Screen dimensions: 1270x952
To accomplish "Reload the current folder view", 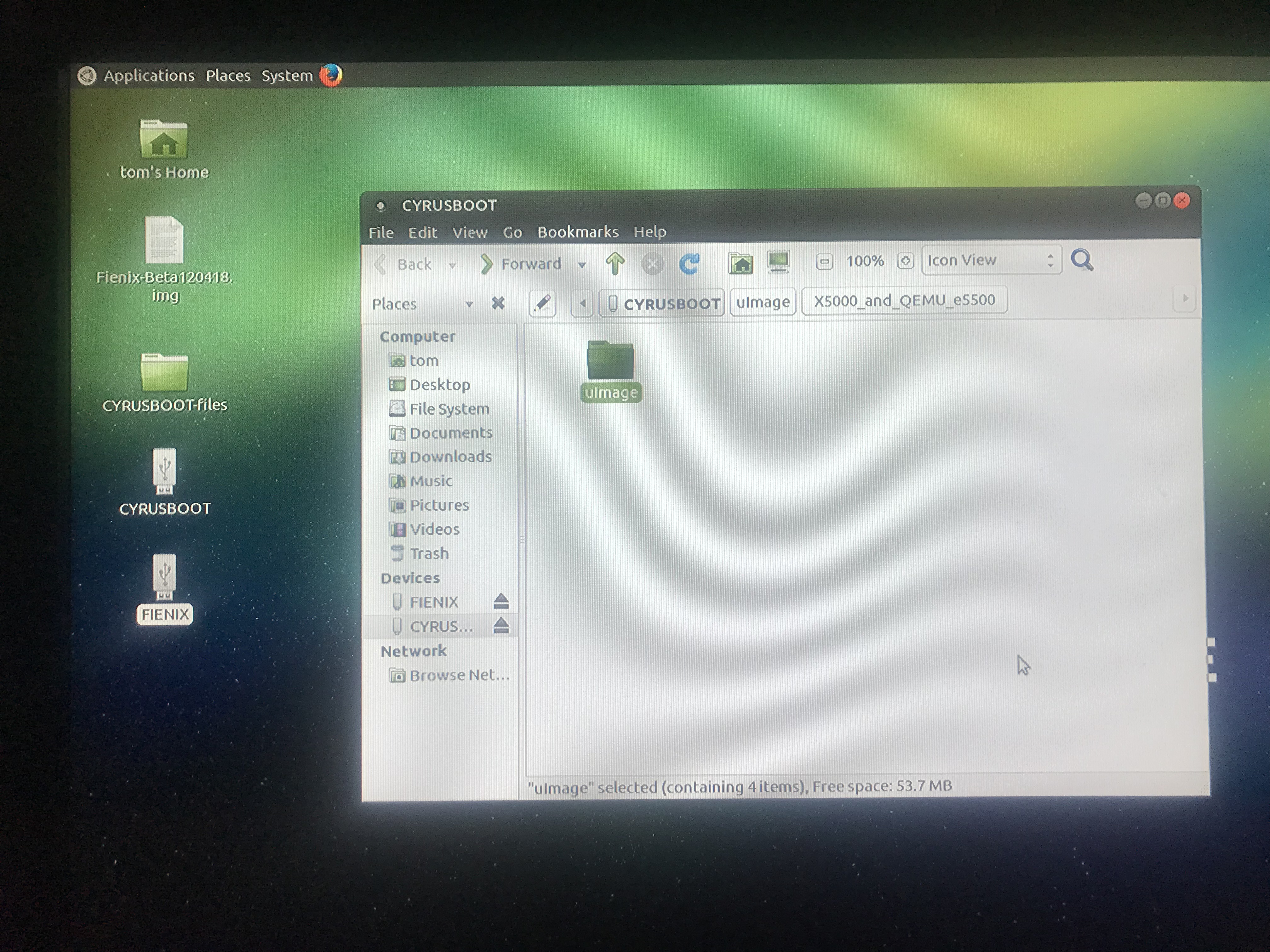I will (x=689, y=263).
